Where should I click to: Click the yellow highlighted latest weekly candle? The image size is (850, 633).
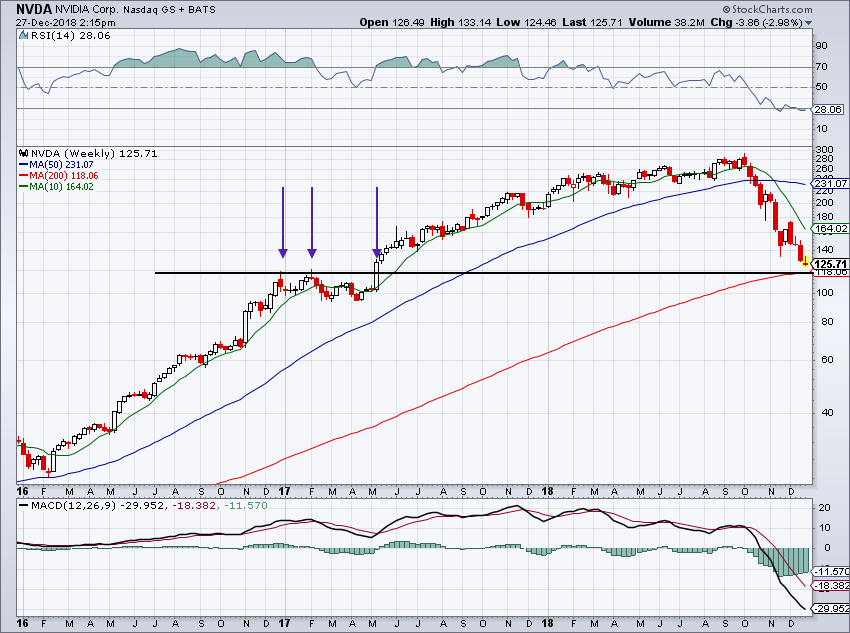806,261
